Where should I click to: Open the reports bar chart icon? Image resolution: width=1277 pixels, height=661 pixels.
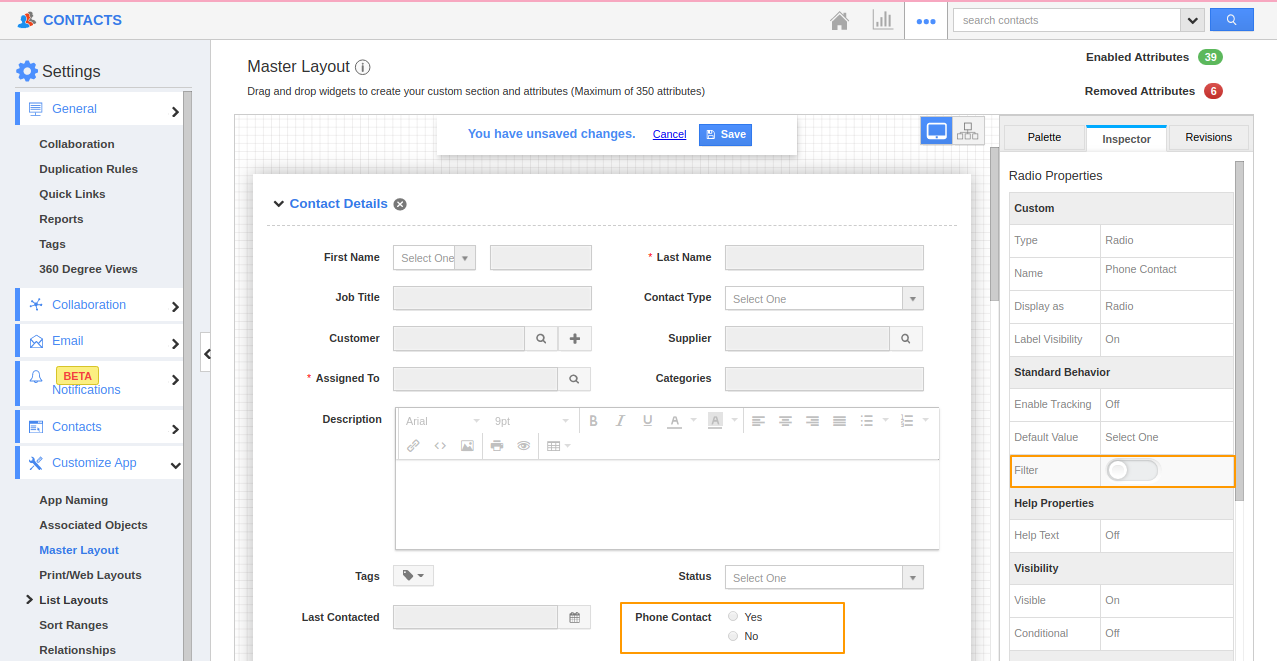(882, 20)
